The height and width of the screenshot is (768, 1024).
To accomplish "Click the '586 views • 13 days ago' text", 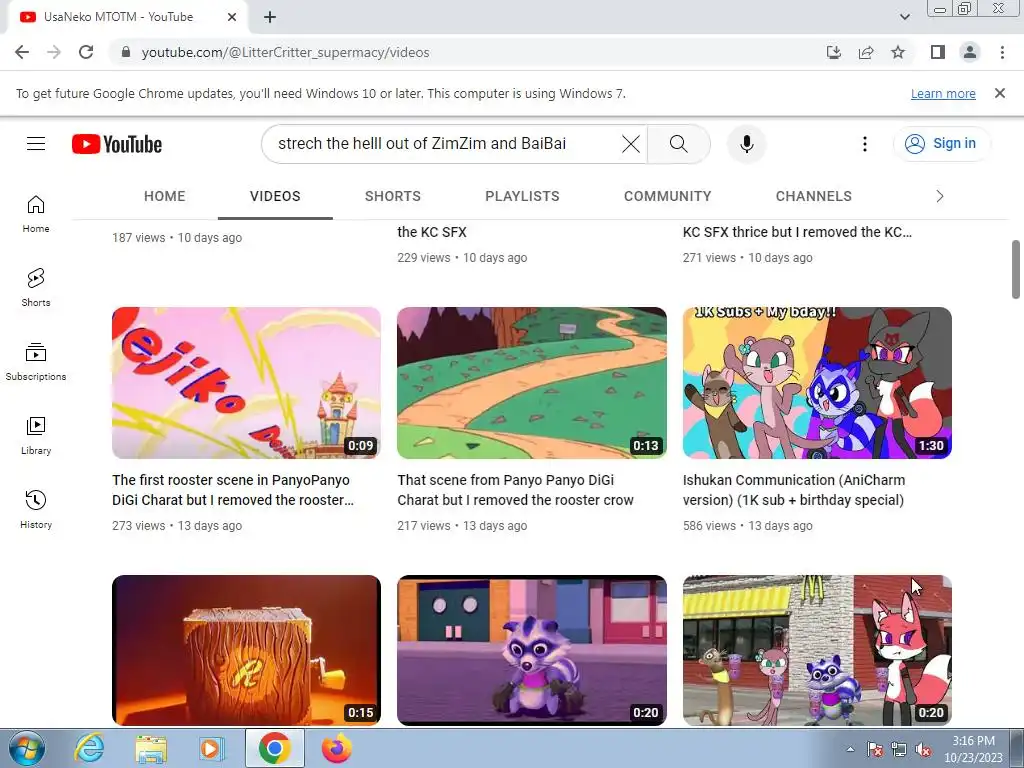I will coord(748,526).
